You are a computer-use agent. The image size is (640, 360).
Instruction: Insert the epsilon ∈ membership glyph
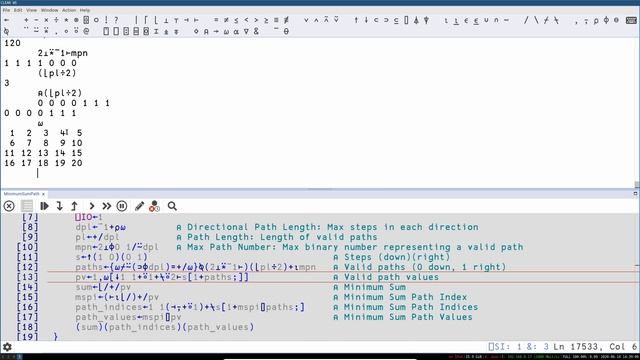466,20
